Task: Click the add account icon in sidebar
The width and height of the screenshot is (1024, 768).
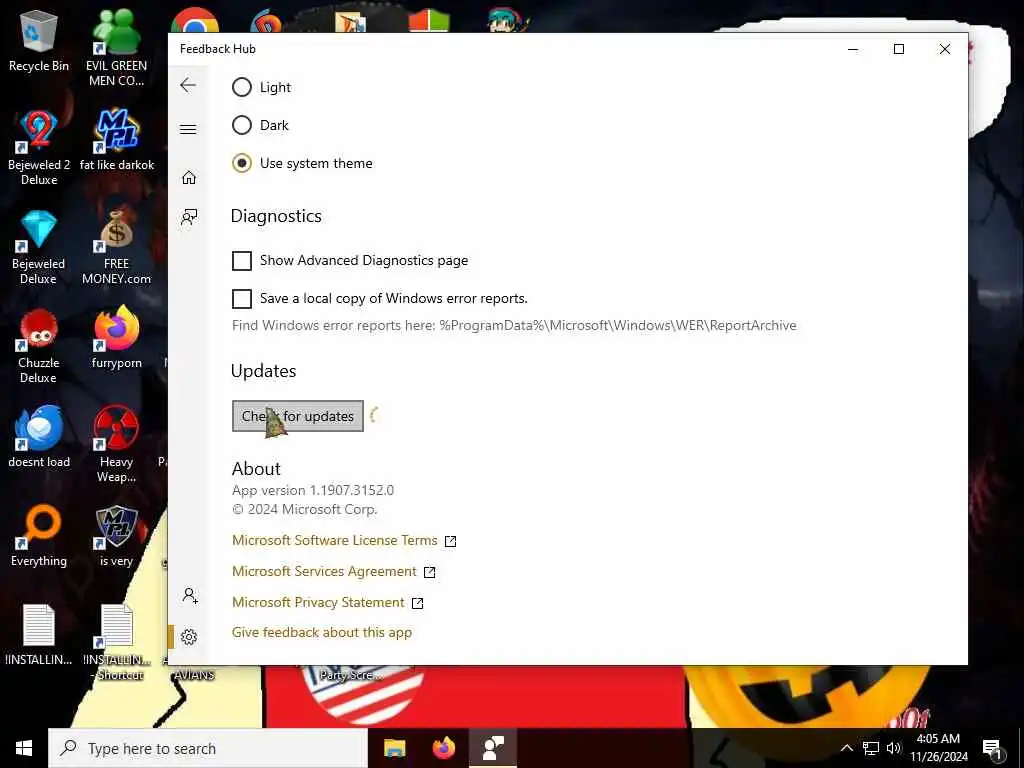Action: pos(190,595)
